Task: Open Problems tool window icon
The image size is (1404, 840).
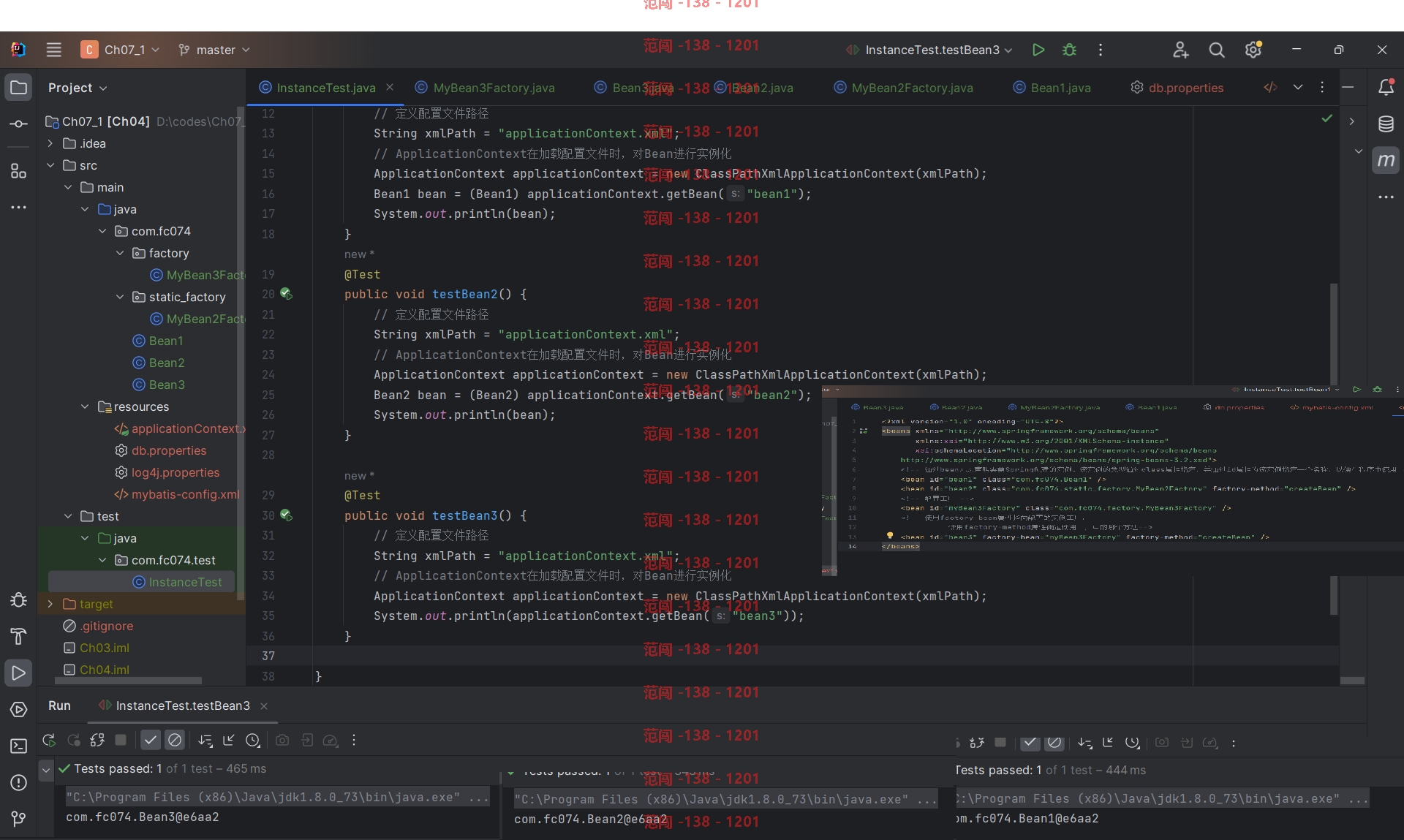Action: (18, 783)
